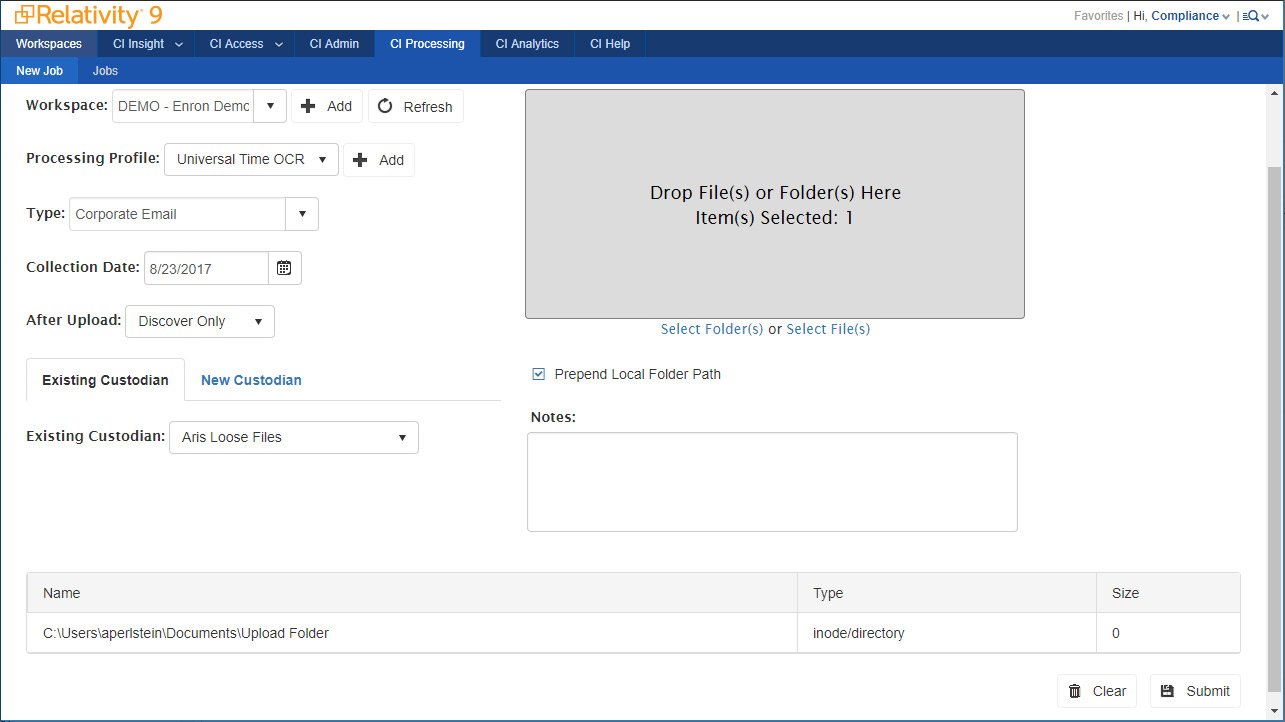This screenshot has height=722, width=1285.
Task: Submit the new processing job
Action: point(1195,691)
